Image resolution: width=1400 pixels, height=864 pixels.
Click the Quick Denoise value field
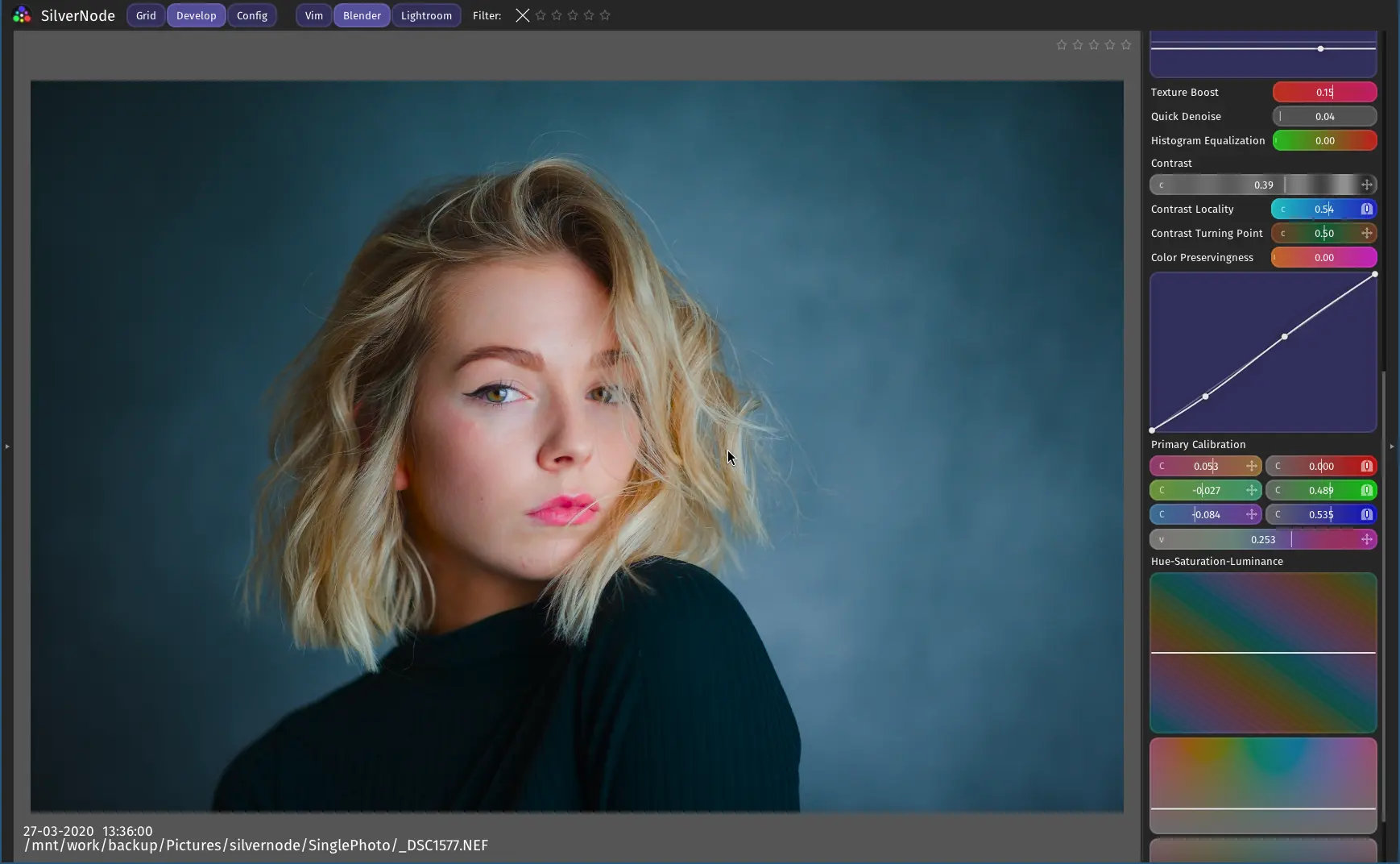pyautogui.click(x=1324, y=117)
